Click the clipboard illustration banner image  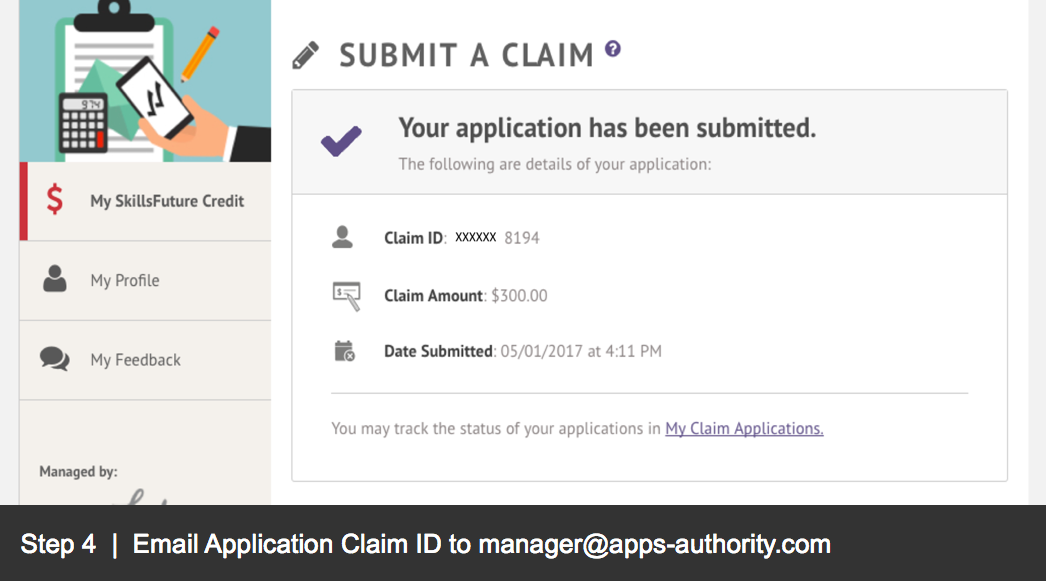pyautogui.click(x=145, y=81)
